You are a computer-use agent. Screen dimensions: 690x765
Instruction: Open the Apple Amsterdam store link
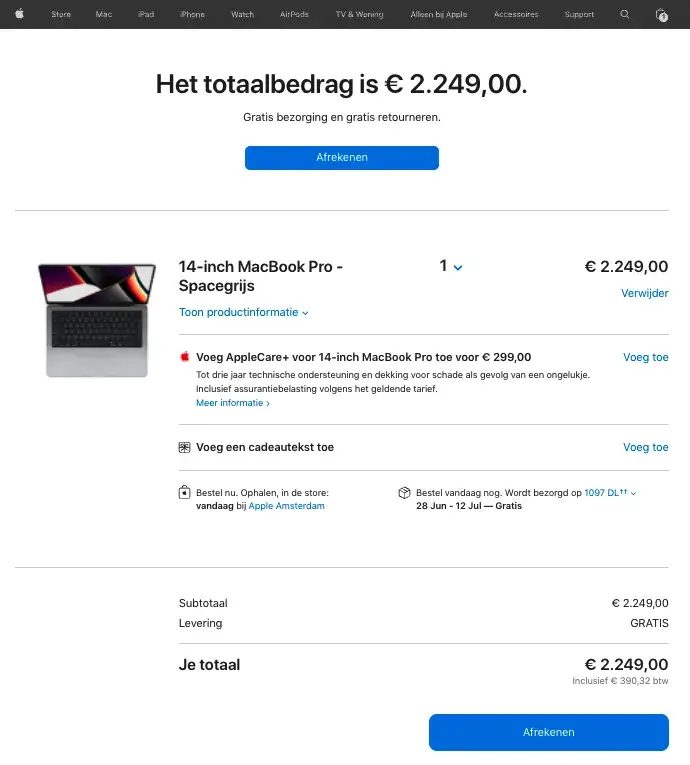click(x=286, y=506)
